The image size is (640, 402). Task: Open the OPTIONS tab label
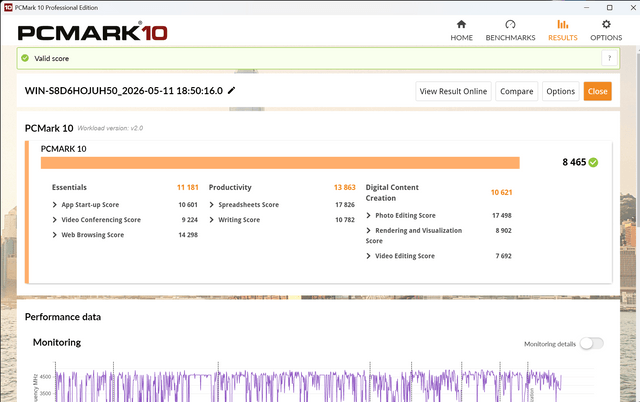pos(606,38)
